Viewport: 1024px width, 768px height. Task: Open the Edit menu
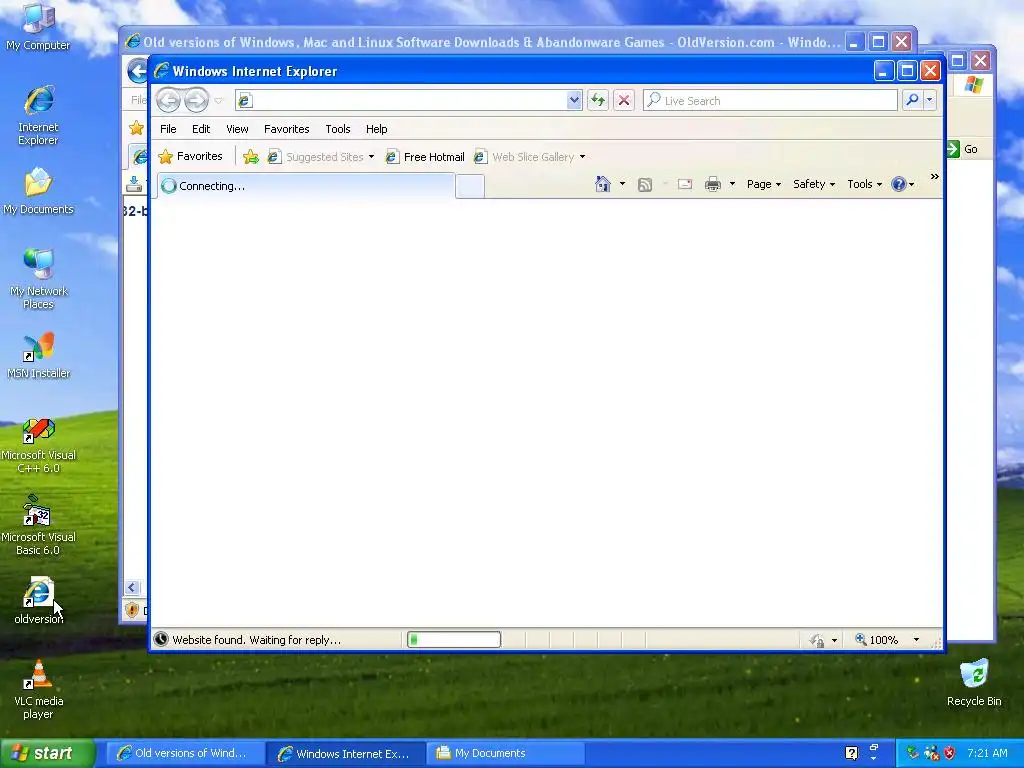click(x=200, y=129)
